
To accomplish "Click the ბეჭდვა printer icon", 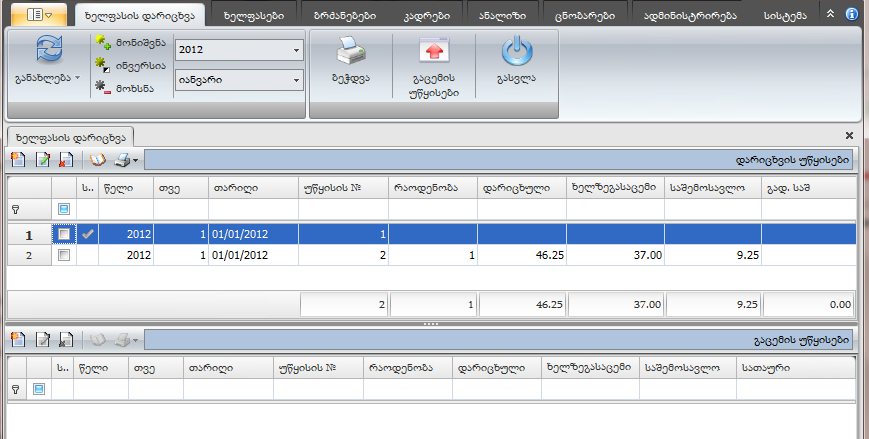I will (351, 52).
